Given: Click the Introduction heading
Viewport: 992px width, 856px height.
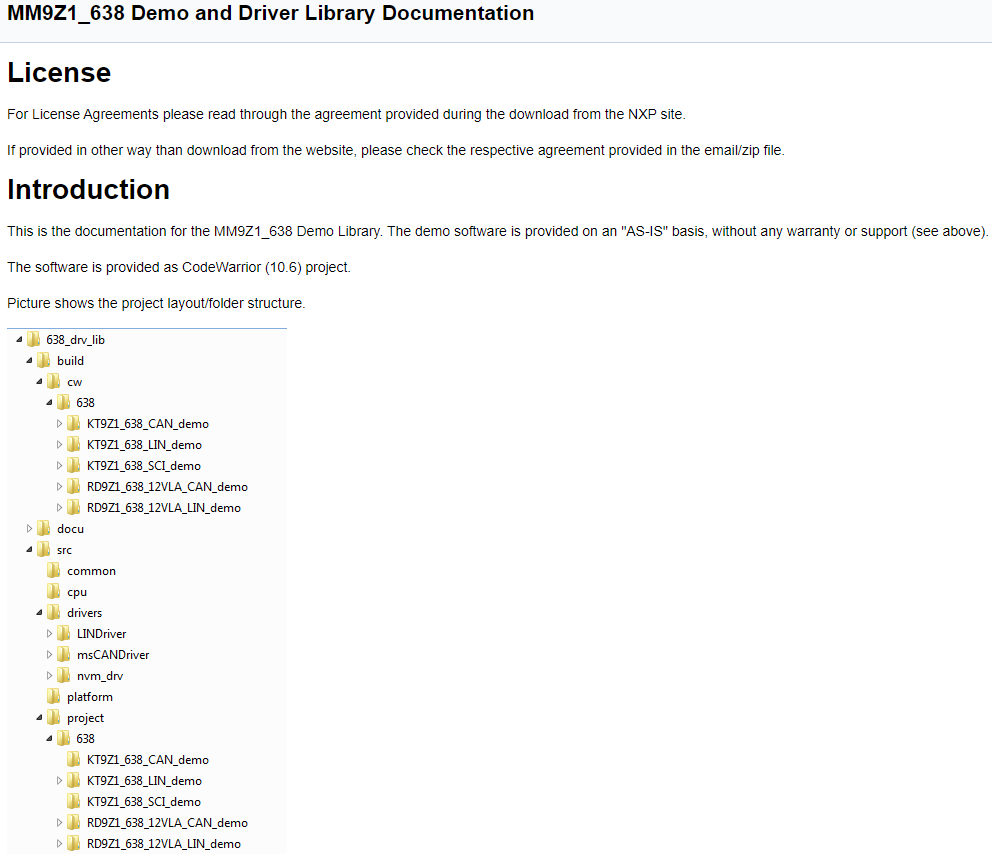Looking at the screenshot, I should [88, 190].
